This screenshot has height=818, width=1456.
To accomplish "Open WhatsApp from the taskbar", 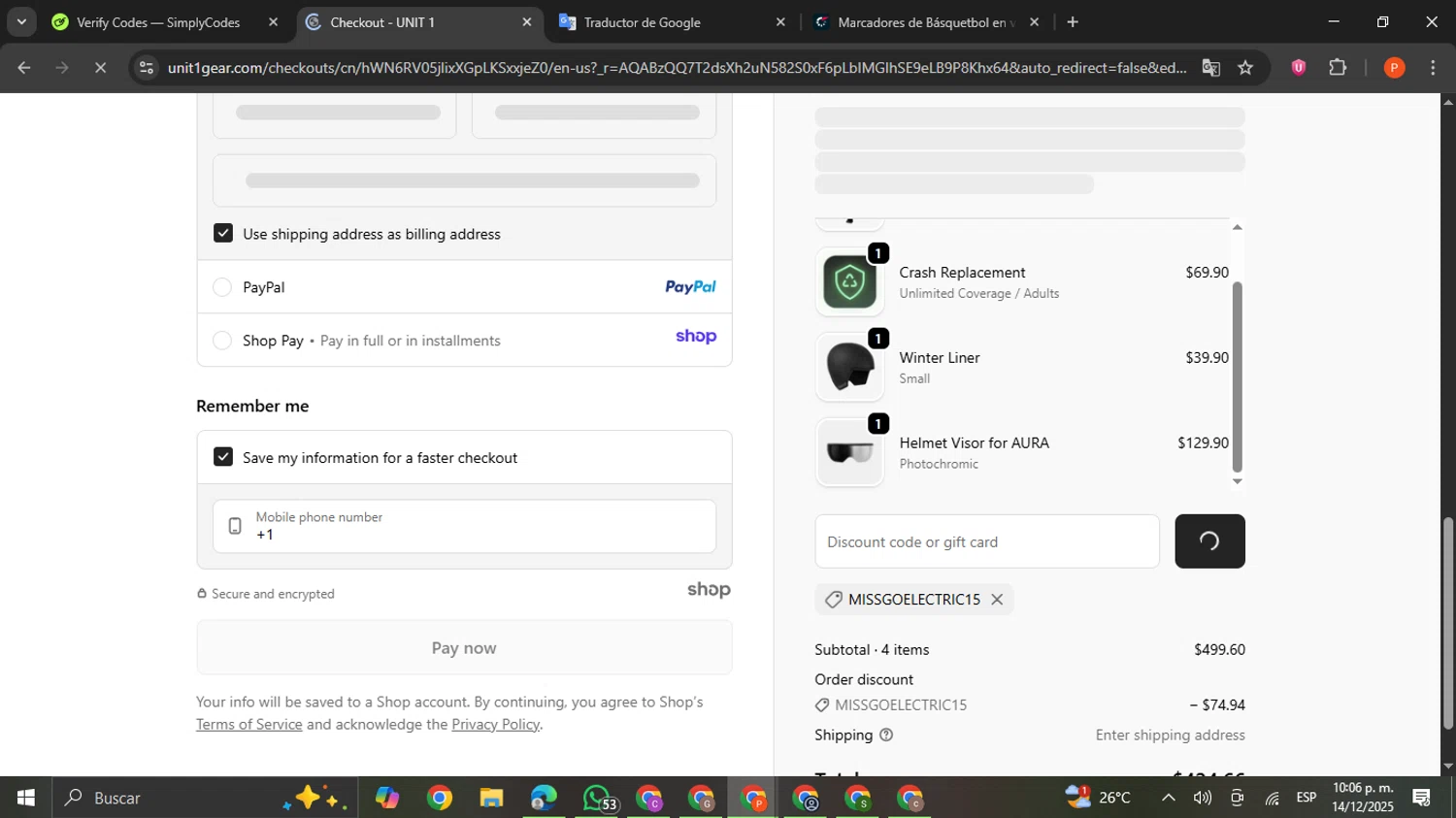I will click(x=597, y=798).
